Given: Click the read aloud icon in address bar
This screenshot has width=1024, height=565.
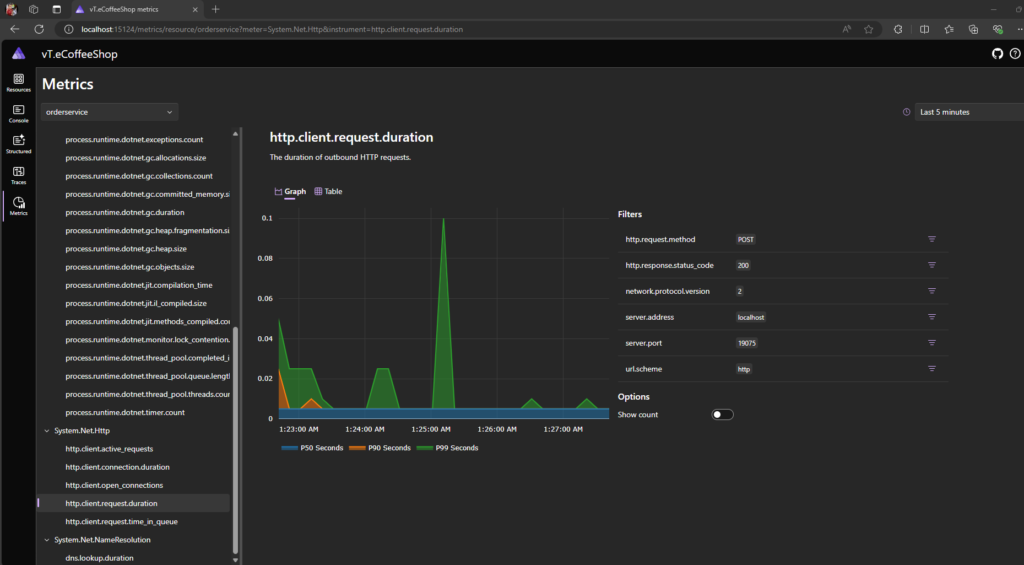Looking at the screenshot, I should [846, 29].
